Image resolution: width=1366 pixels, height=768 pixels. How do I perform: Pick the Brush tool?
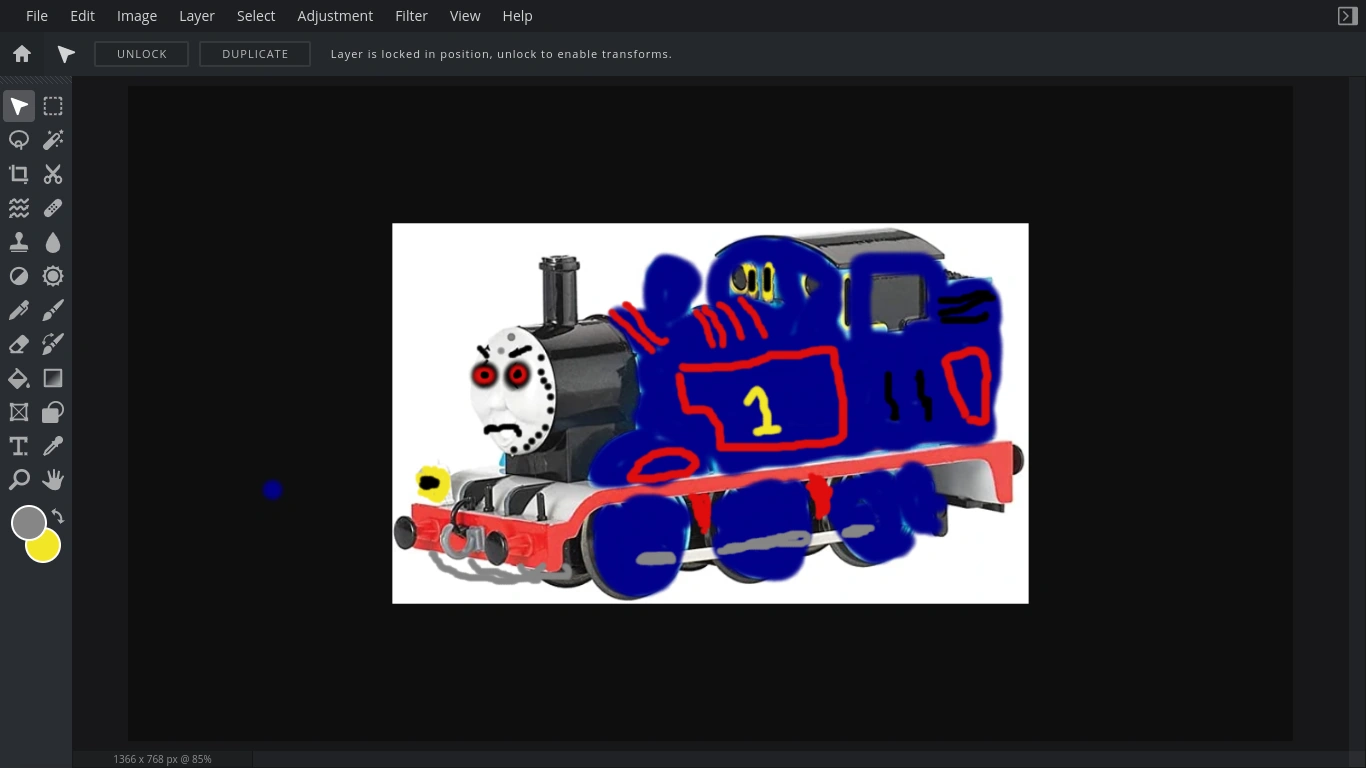[x=53, y=310]
